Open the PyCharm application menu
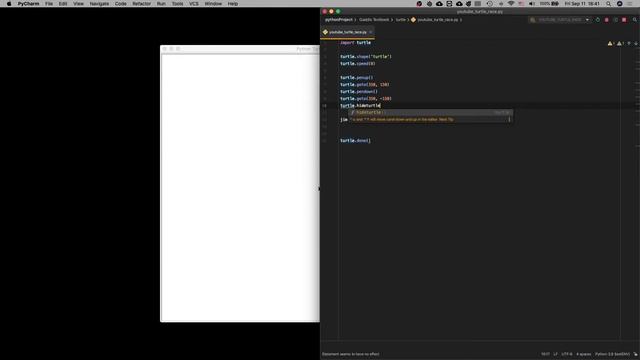Image resolution: width=640 pixels, height=360 pixels. click(29, 4)
